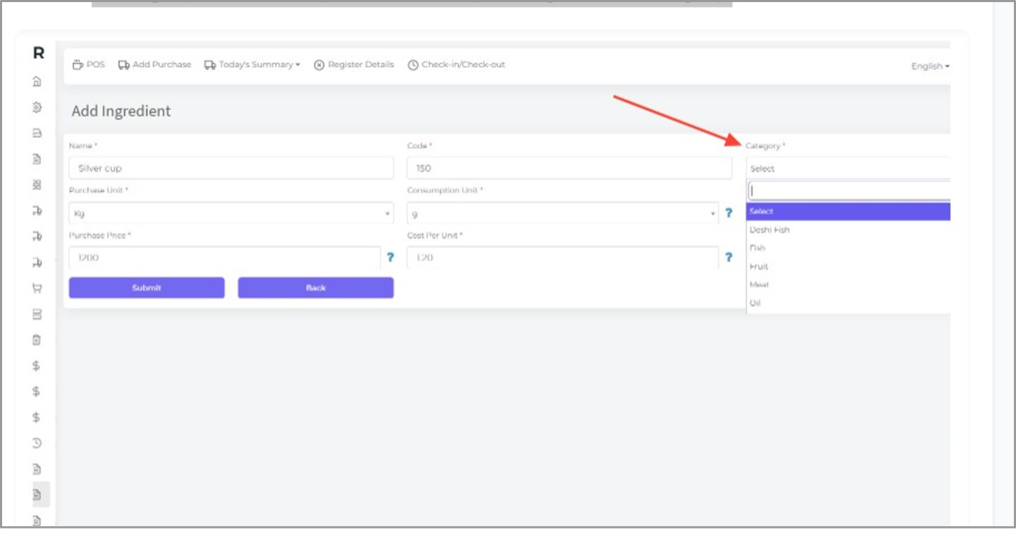The height and width of the screenshot is (541, 1024).
Task: Choose Meat from category list
Action: point(848,285)
